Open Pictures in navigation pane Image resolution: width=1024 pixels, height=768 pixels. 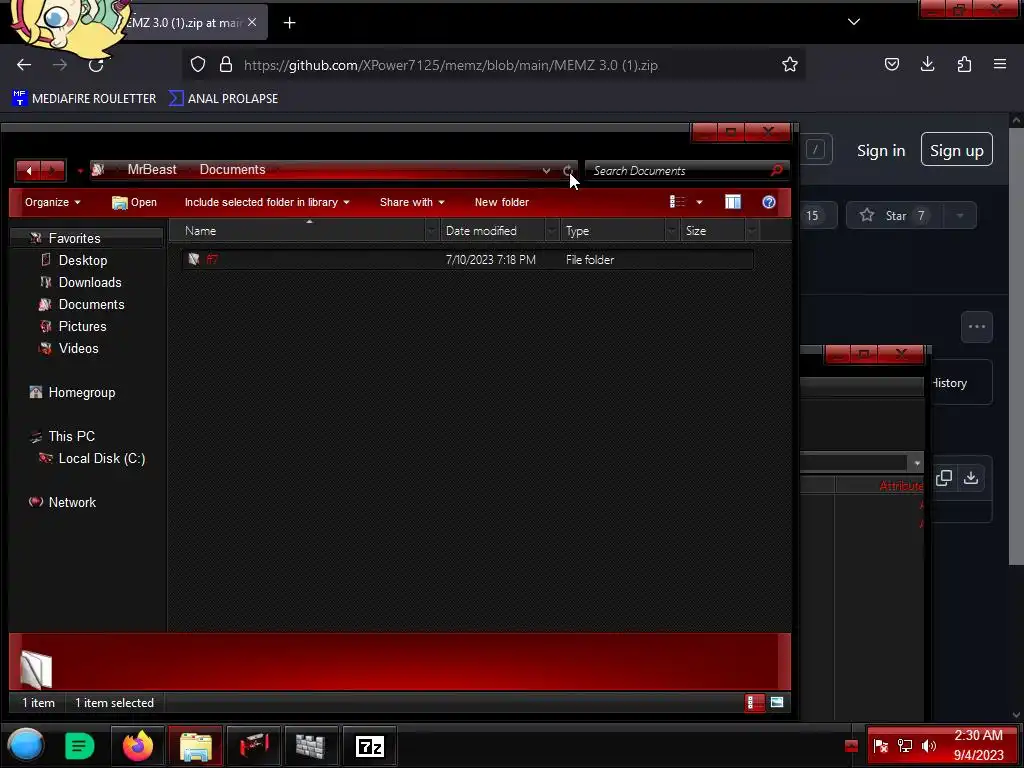pos(82,326)
